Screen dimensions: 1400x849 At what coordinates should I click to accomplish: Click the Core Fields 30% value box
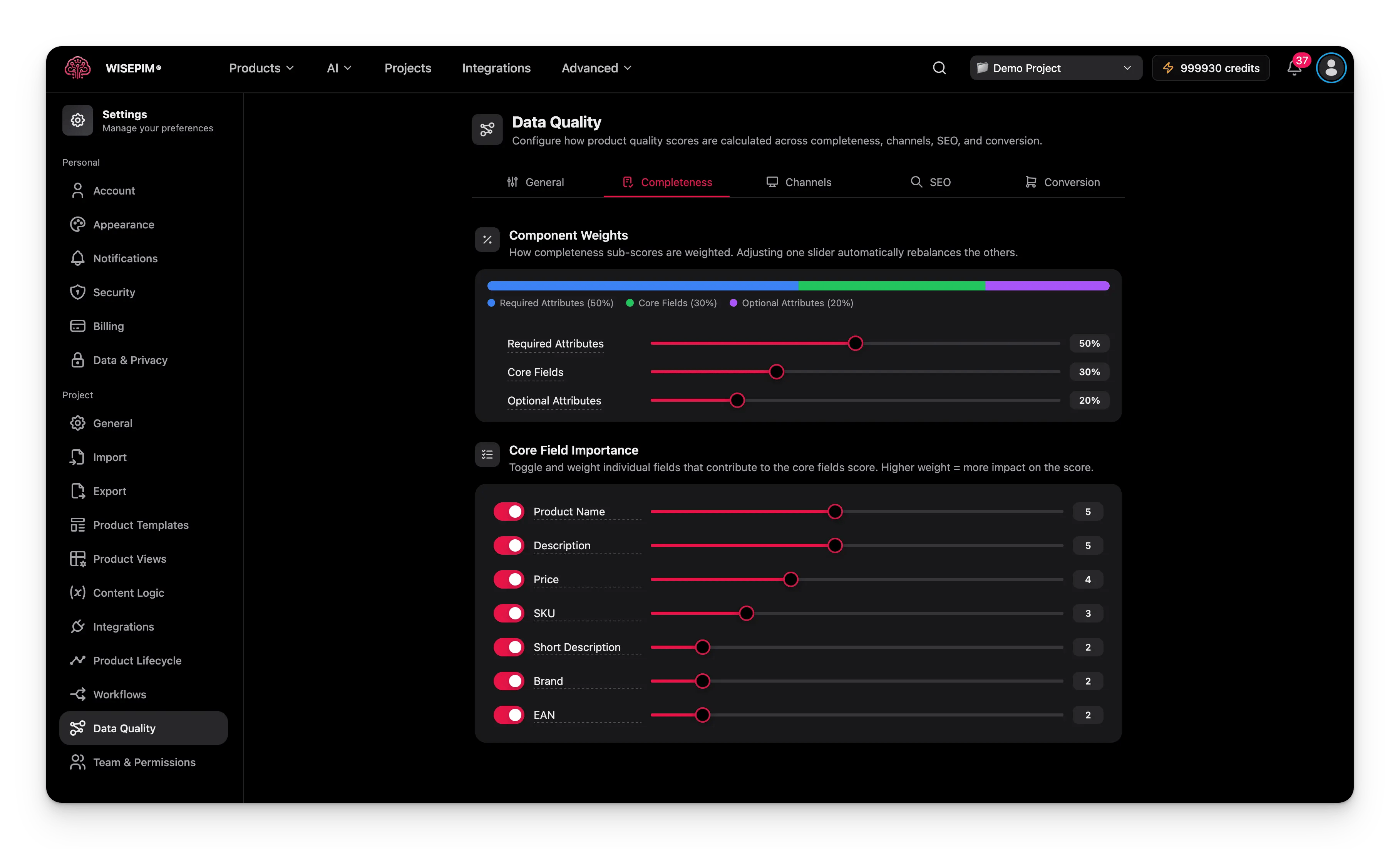(1089, 372)
